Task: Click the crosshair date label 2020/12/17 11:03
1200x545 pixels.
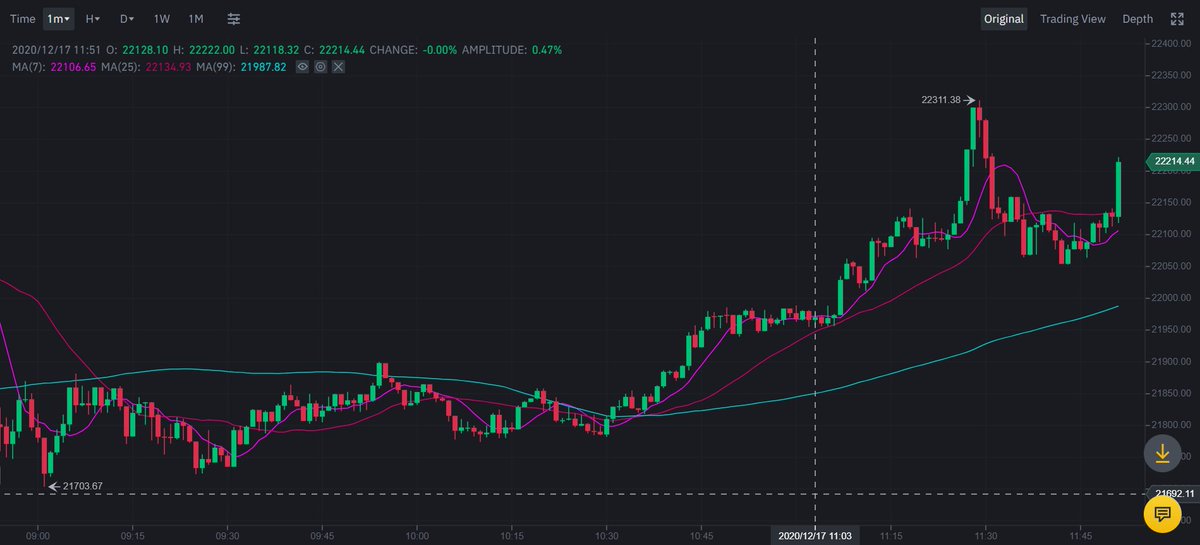Action: click(x=815, y=536)
